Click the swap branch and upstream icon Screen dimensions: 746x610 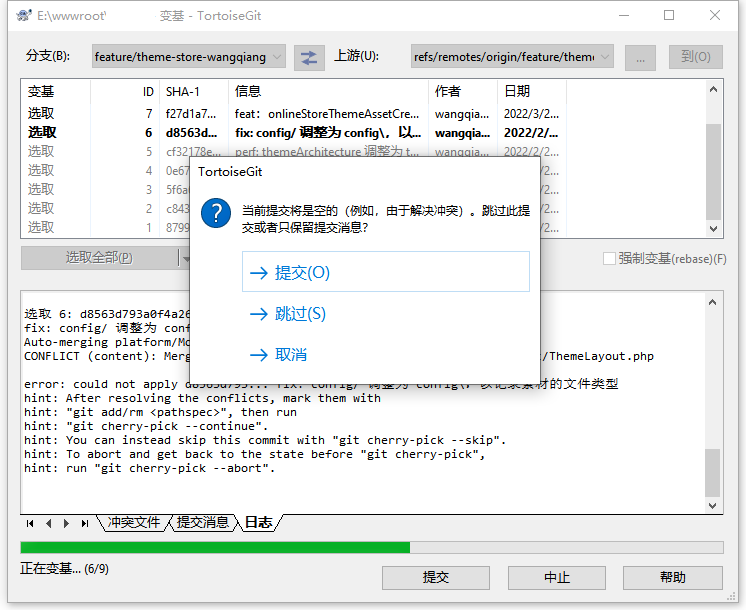[309, 58]
